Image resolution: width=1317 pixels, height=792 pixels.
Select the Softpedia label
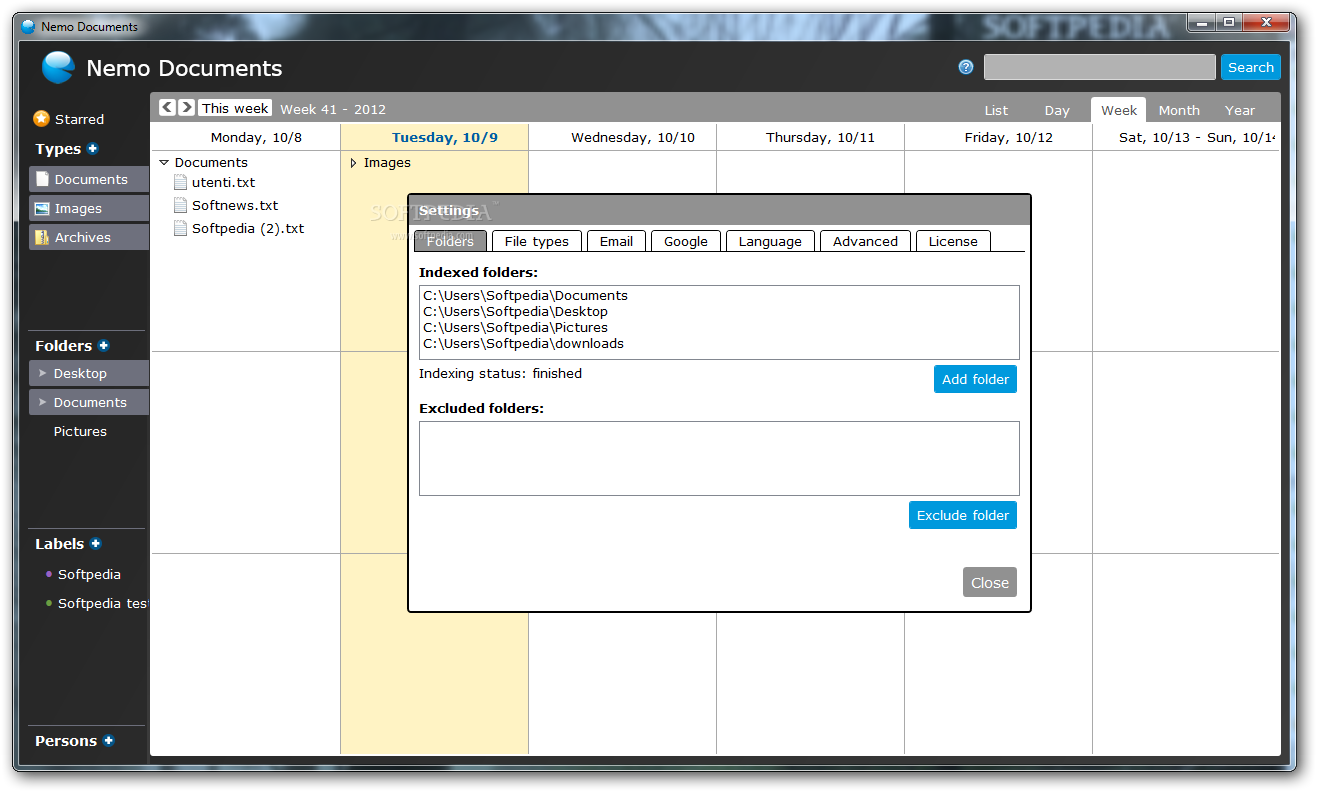(89, 574)
